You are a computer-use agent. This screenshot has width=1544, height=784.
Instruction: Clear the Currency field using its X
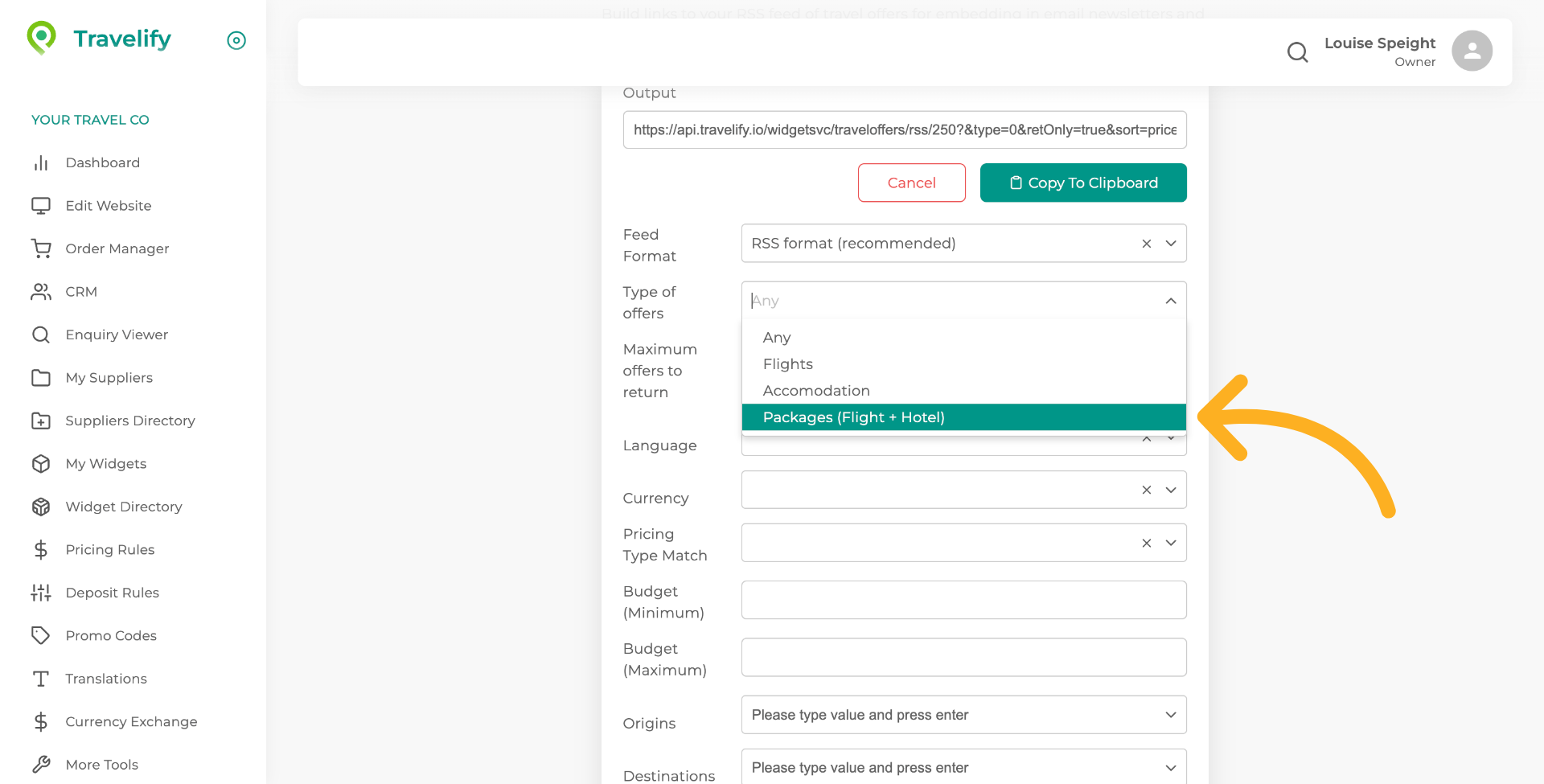click(1147, 489)
